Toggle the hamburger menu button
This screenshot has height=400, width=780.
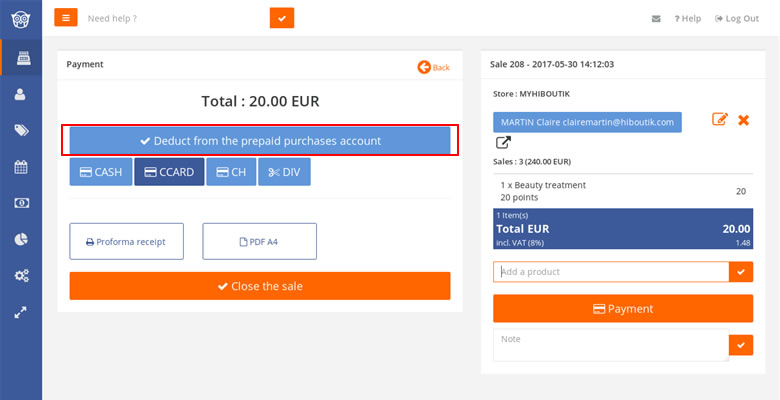tap(66, 18)
